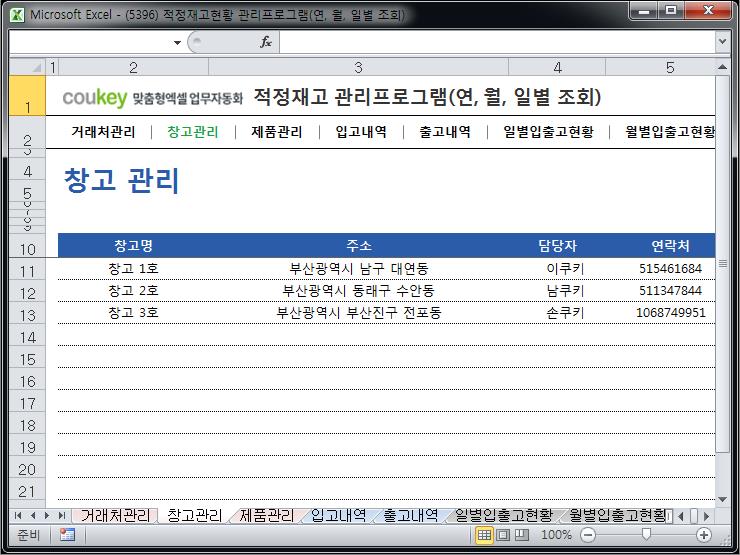Click the 담당자 table header

click(x=557, y=245)
